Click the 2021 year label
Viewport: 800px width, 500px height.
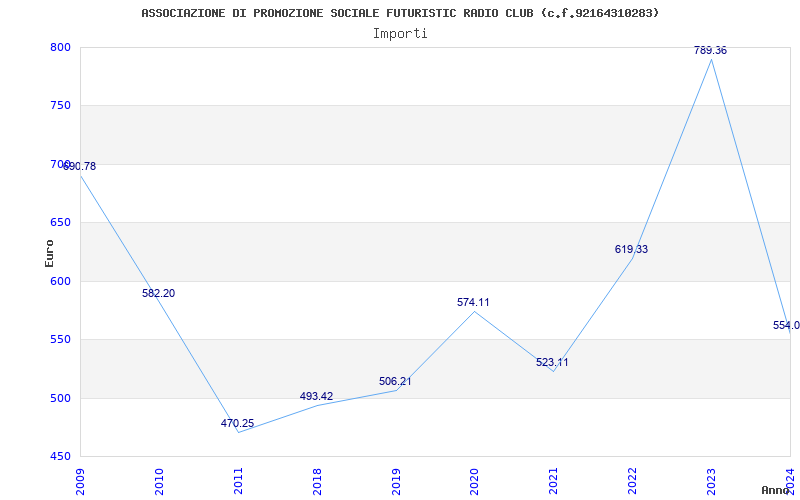click(554, 481)
